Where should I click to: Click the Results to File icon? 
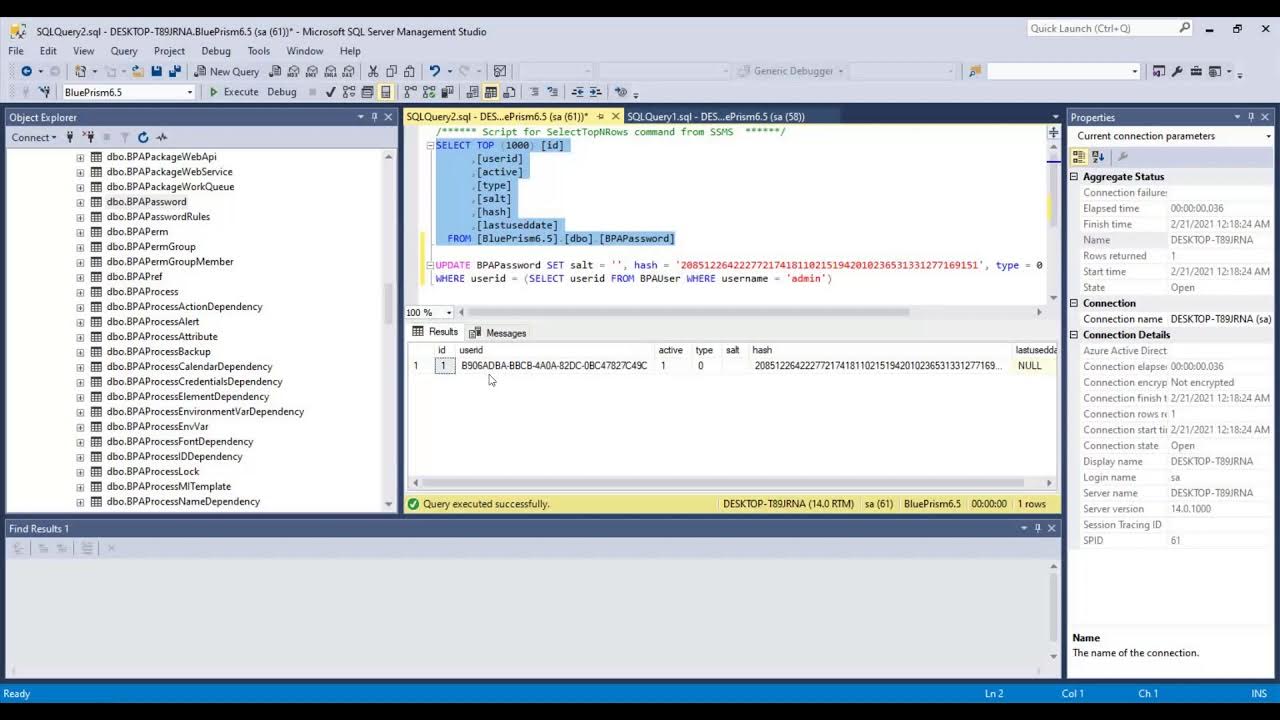click(509, 92)
